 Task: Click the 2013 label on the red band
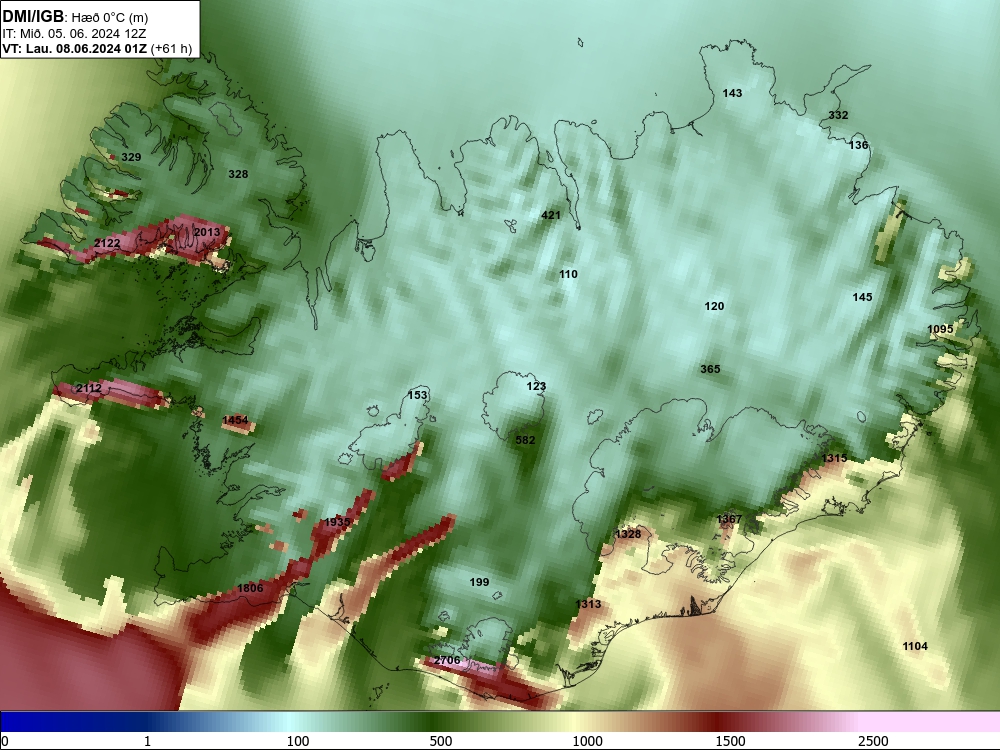click(207, 232)
